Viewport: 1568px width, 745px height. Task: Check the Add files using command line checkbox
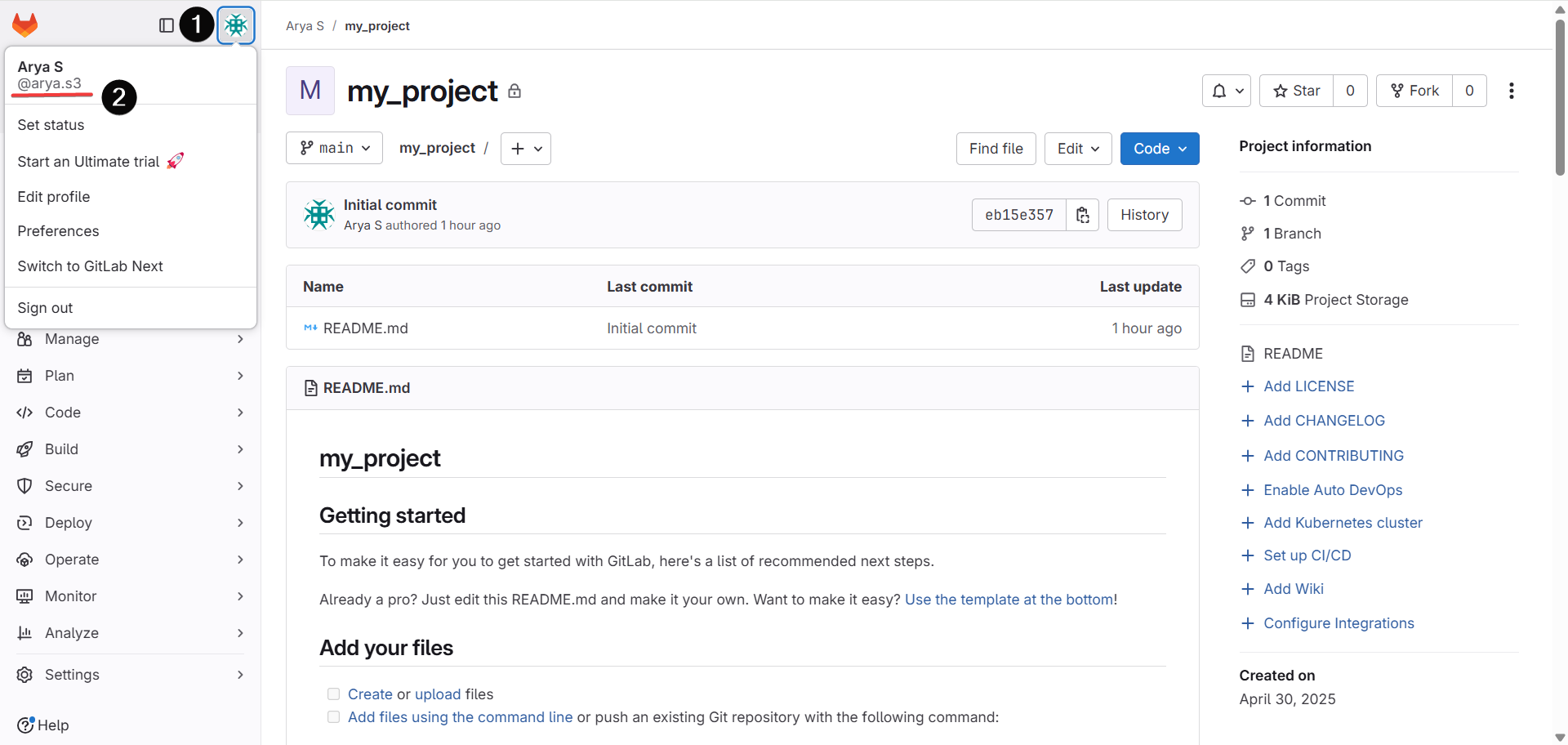pos(333,716)
